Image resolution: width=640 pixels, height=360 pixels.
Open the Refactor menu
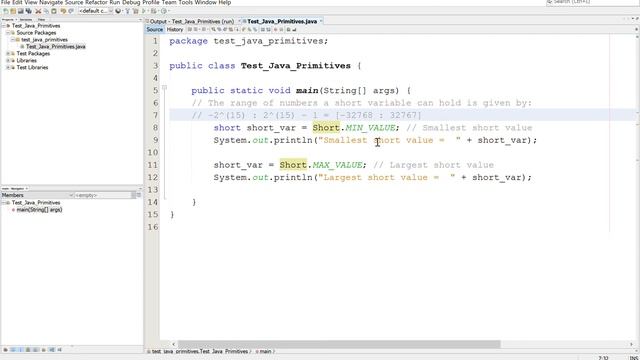96,2
